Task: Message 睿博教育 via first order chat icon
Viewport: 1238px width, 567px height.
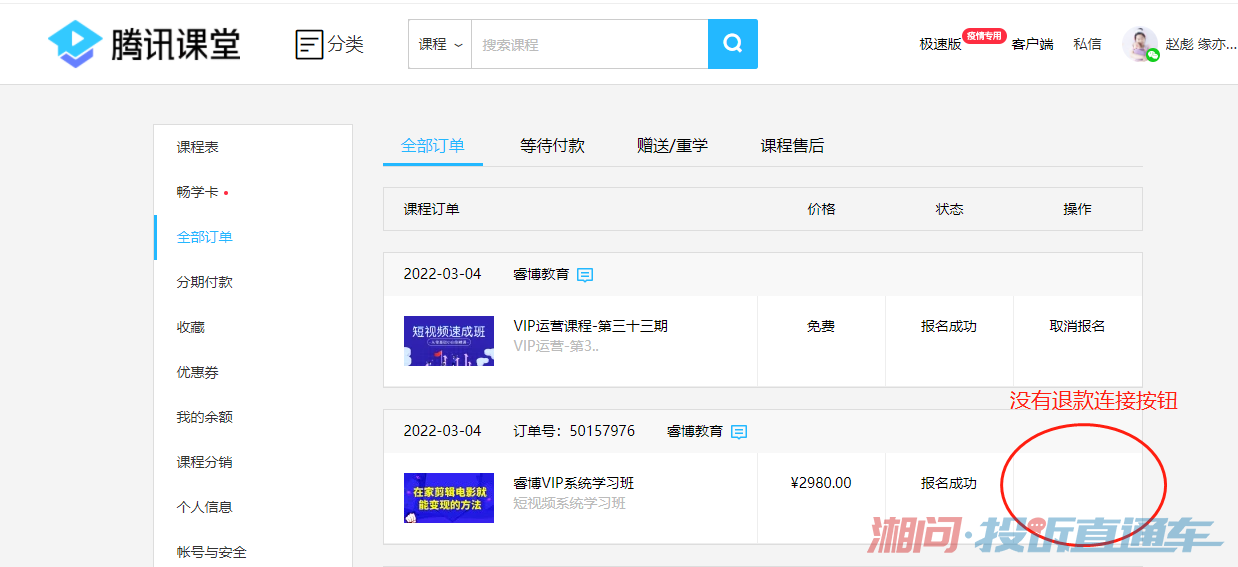Action: tap(585, 275)
